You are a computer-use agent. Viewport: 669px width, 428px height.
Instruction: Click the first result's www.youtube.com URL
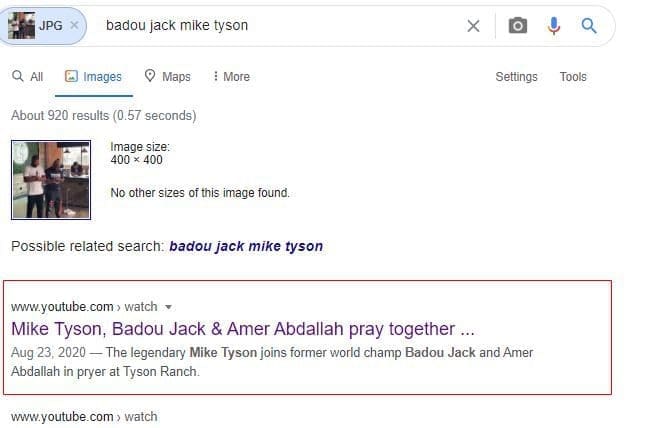point(62,307)
